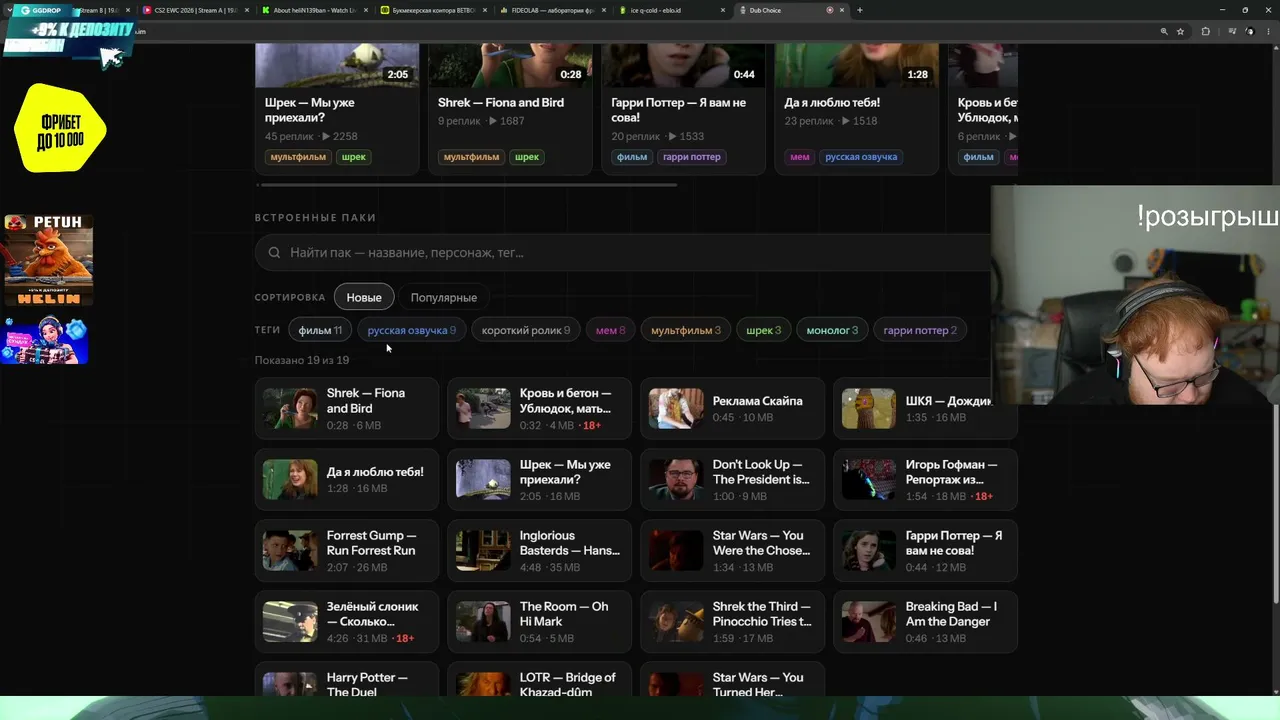
Task: Open The Room — Oh Hi Mark pack
Action: click(x=539, y=621)
